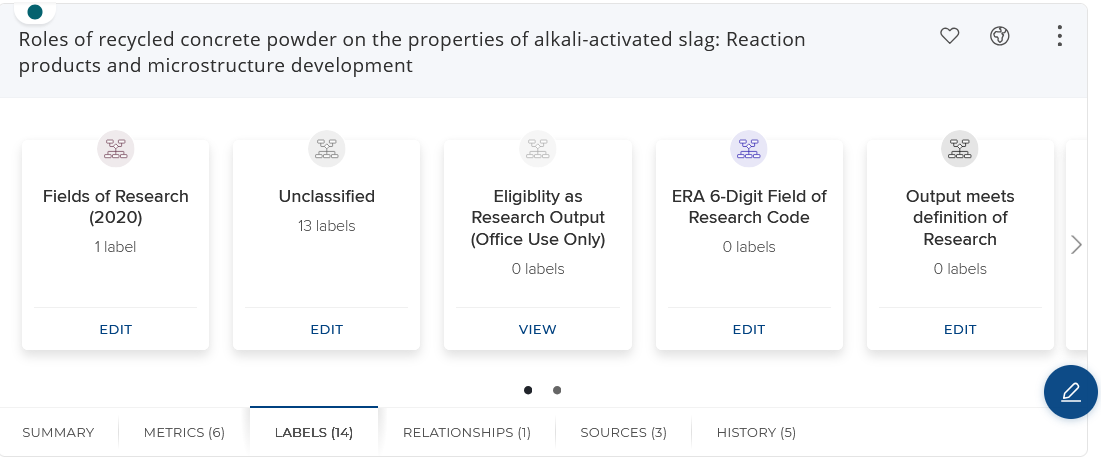Screen dimensions: 1101x460
Task: Edit ERA 6-Digit Field of Research Code
Action: click(x=749, y=329)
